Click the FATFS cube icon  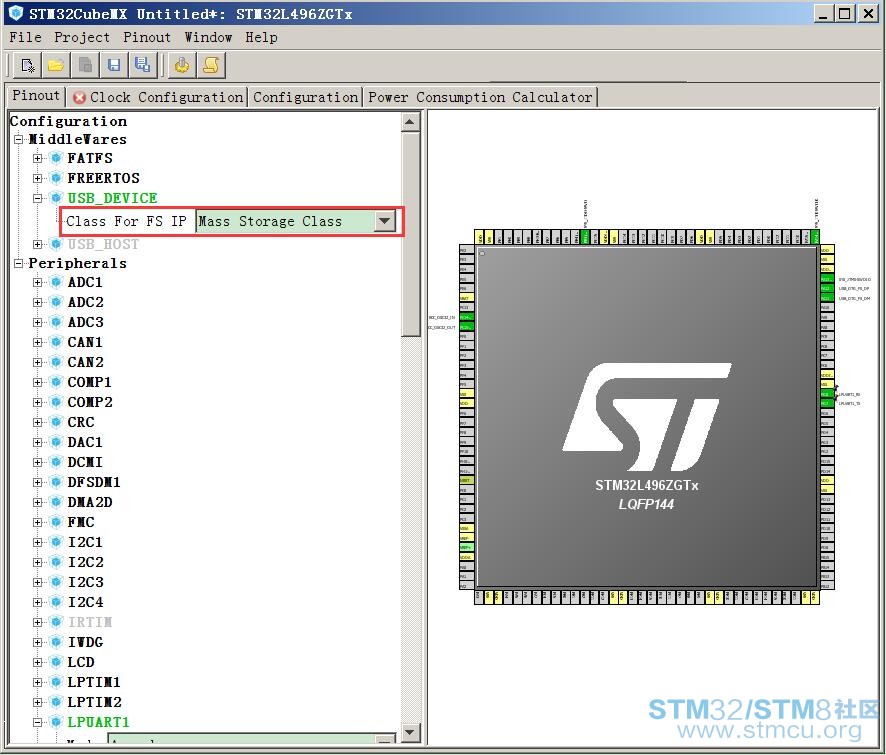(x=56, y=158)
